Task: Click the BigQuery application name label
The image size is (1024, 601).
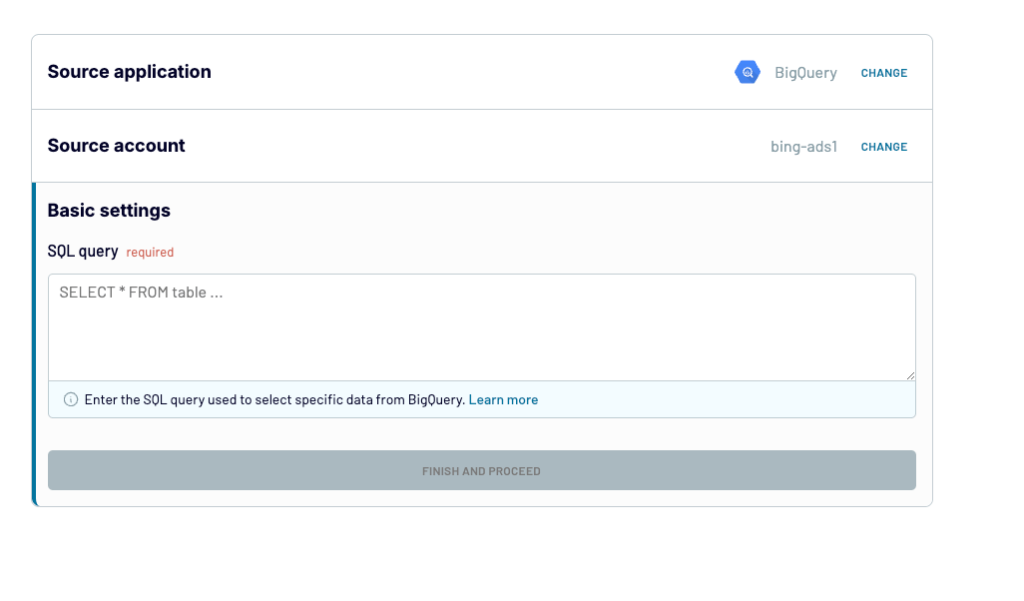Action: coord(805,73)
